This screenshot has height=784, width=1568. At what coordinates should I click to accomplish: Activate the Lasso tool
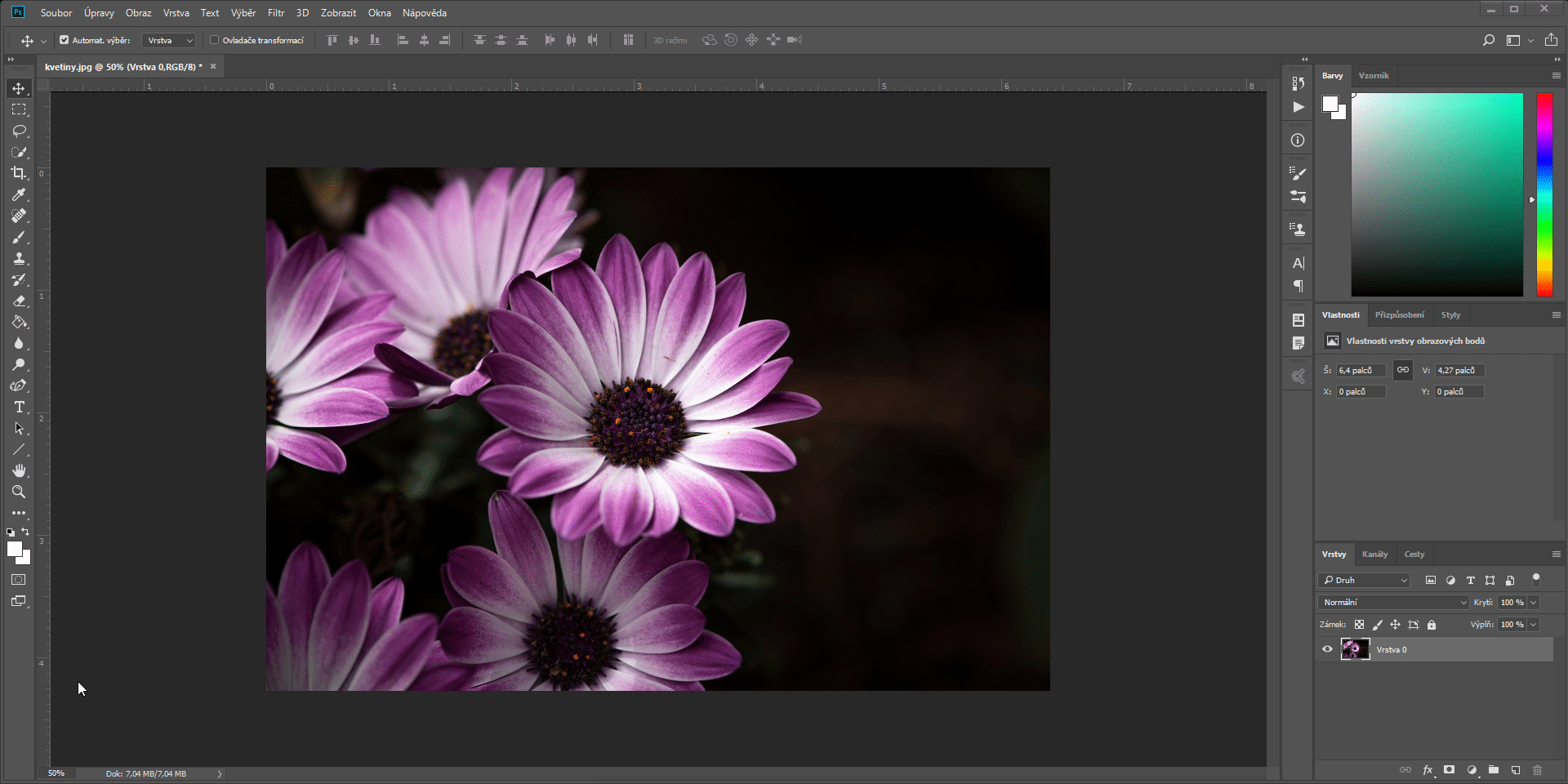pyautogui.click(x=18, y=131)
